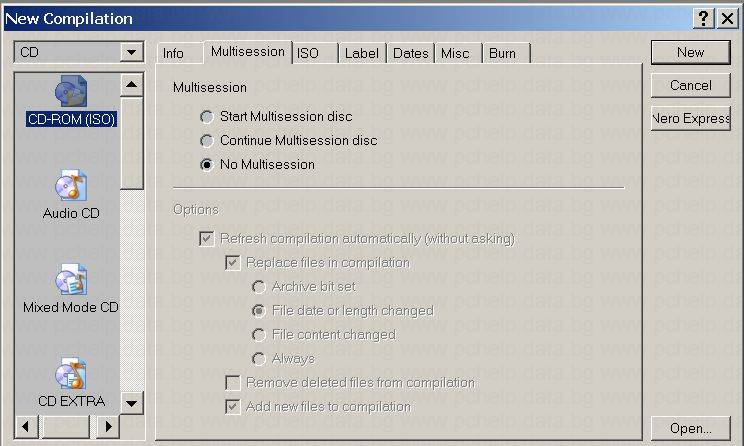The height and width of the screenshot is (446, 744).
Task: Go to the Label tab
Action: (x=361, y=54)
